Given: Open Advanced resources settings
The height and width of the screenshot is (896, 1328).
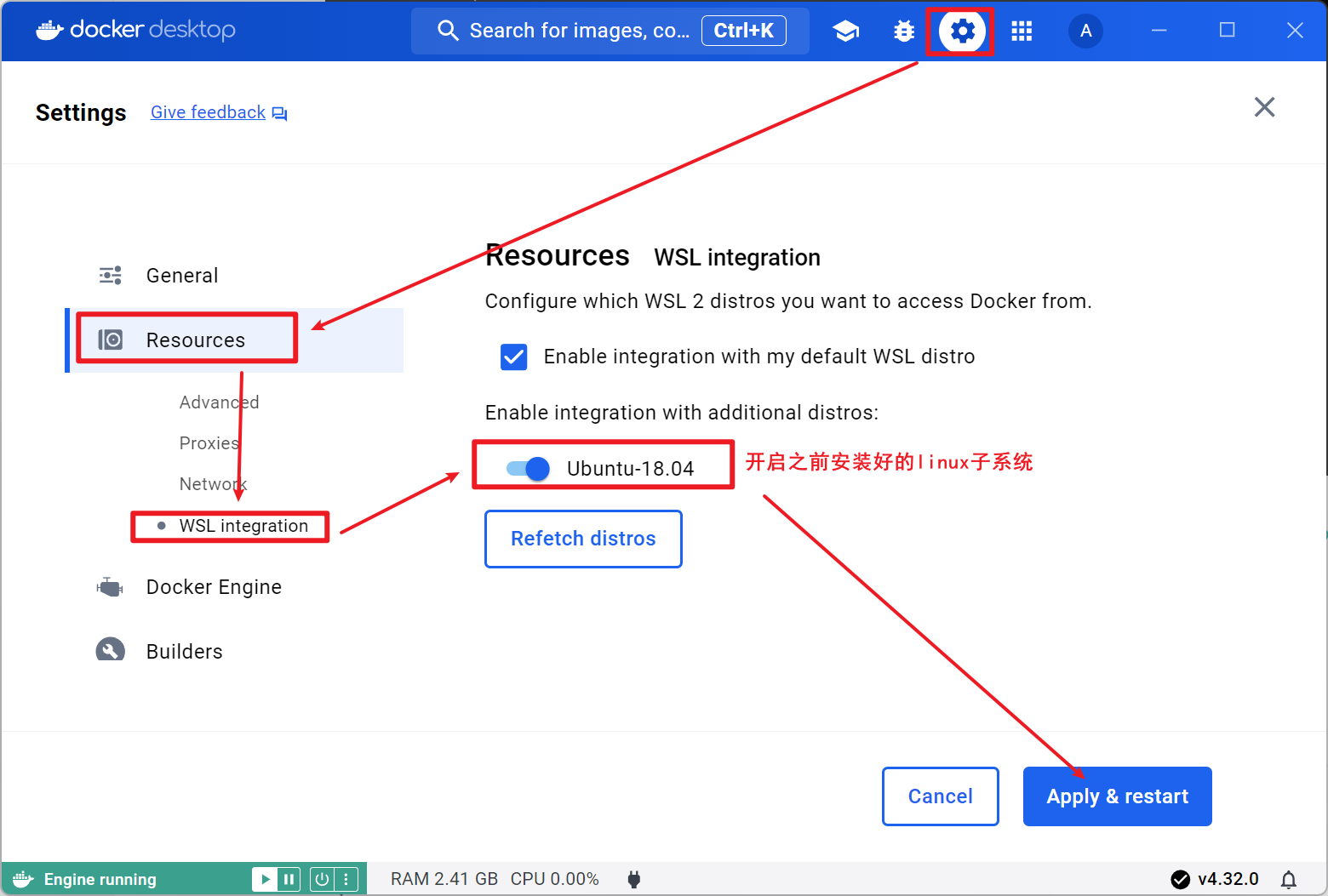Looking at the screenshot, I should 219,402.
